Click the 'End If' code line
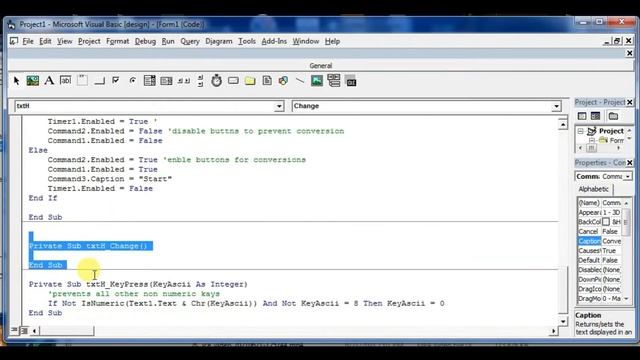This screenshot has height=360, width=640. click(x=43, y=198)
